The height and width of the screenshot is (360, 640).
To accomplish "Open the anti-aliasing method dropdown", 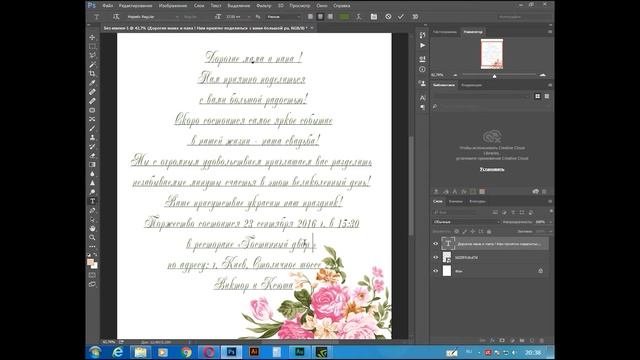I will (283, 17).
